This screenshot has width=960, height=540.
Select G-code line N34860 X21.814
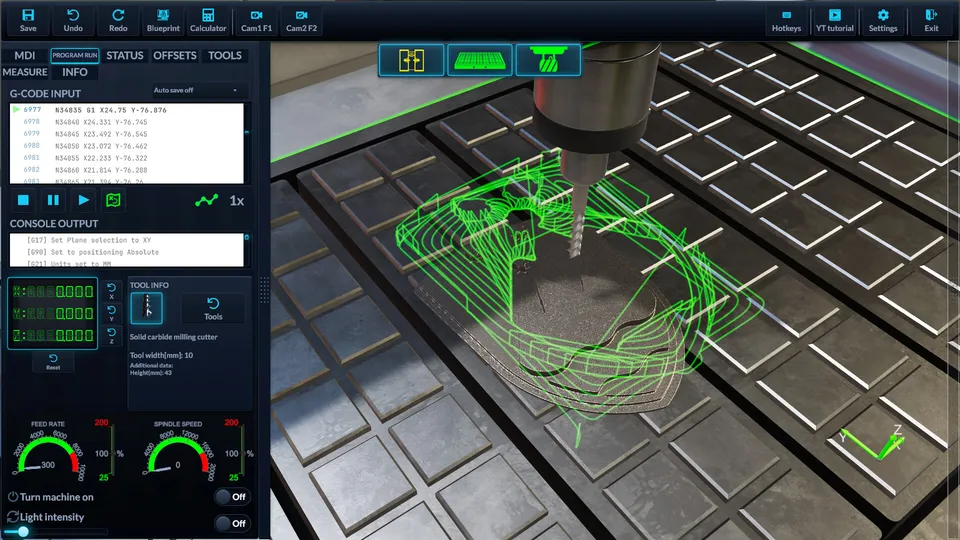[x=127, y=170]
